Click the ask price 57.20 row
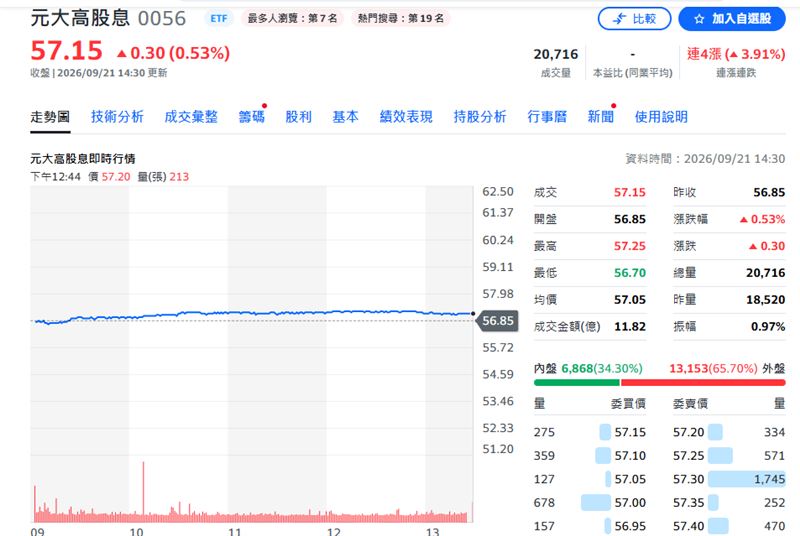 pyautogui.click(x=729, y=432)
